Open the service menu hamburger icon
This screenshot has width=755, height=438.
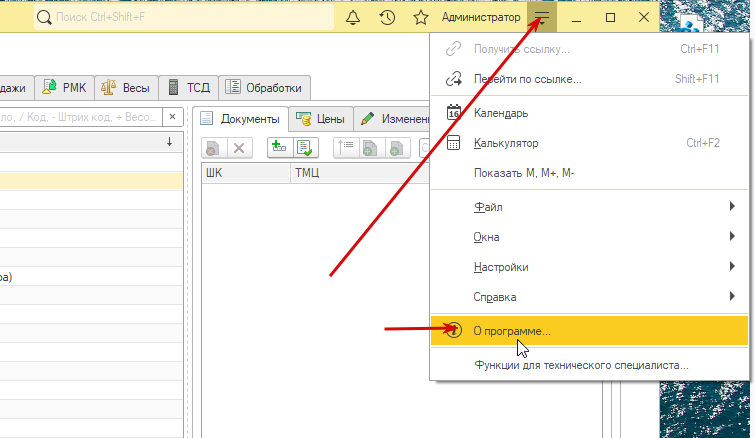(x=542, y=17)
